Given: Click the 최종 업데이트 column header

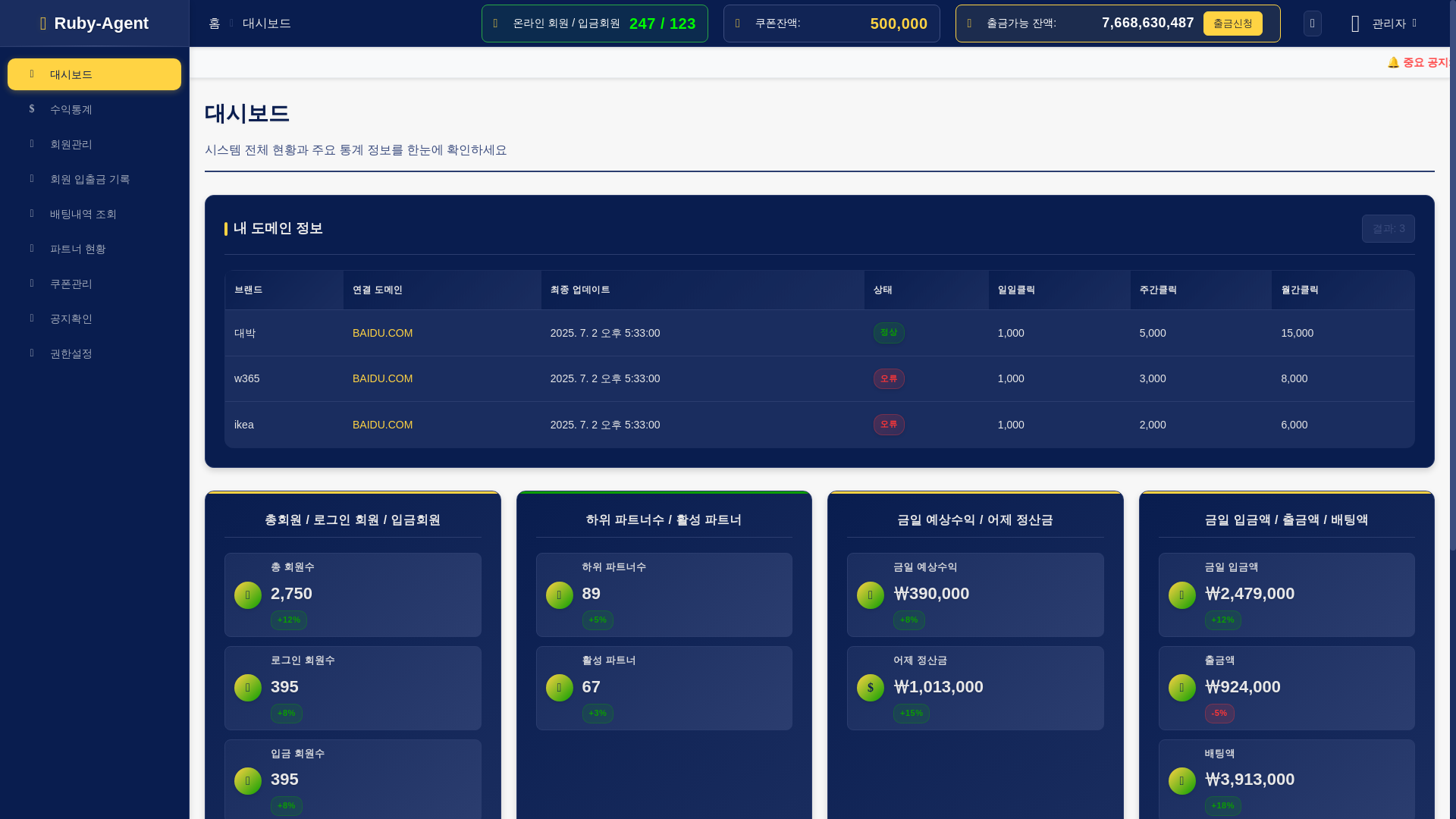Looking at the screenshot, I should click(x=702, y=290).
